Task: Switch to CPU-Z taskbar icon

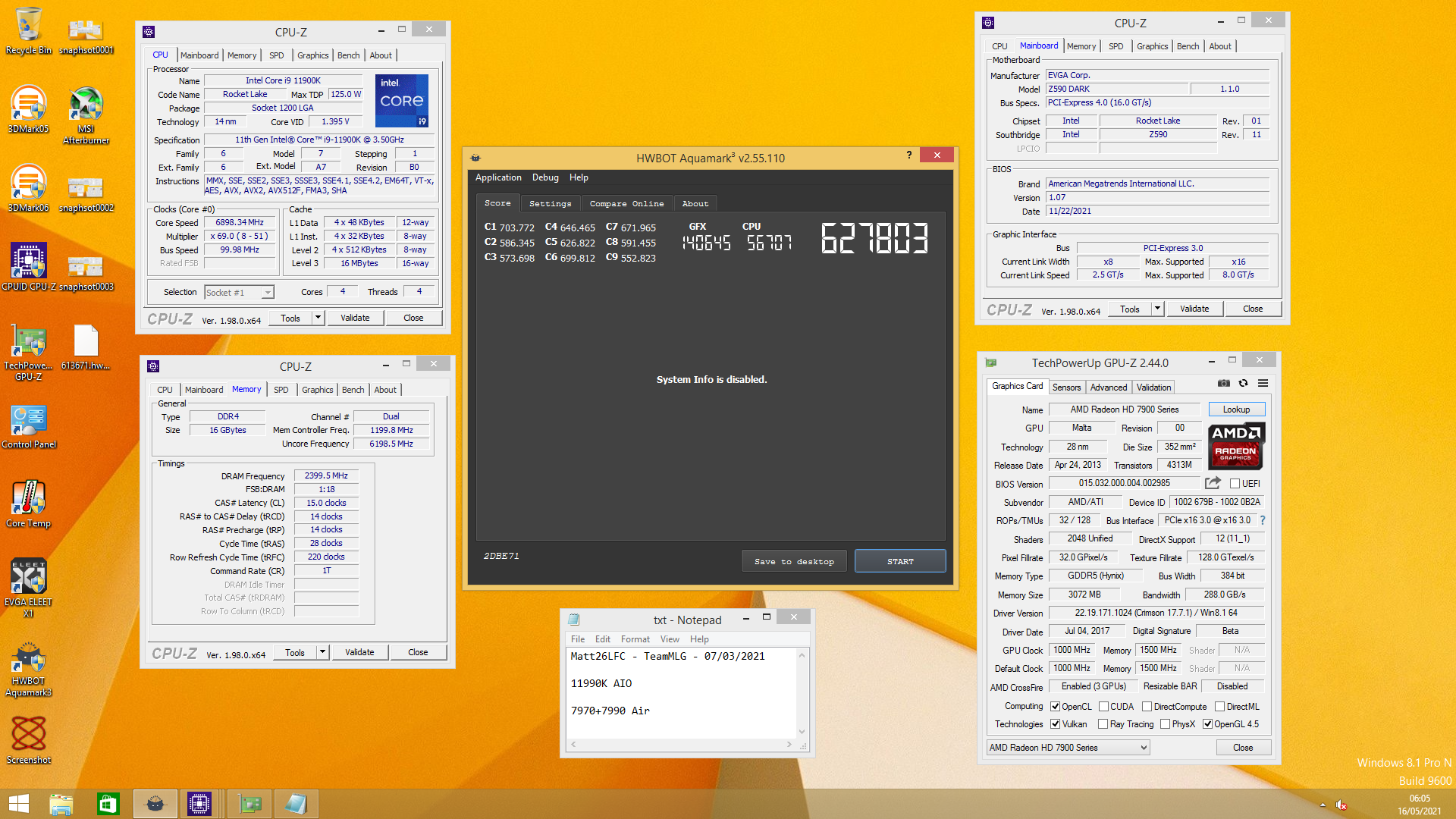Action: click(x=199, y=804)
